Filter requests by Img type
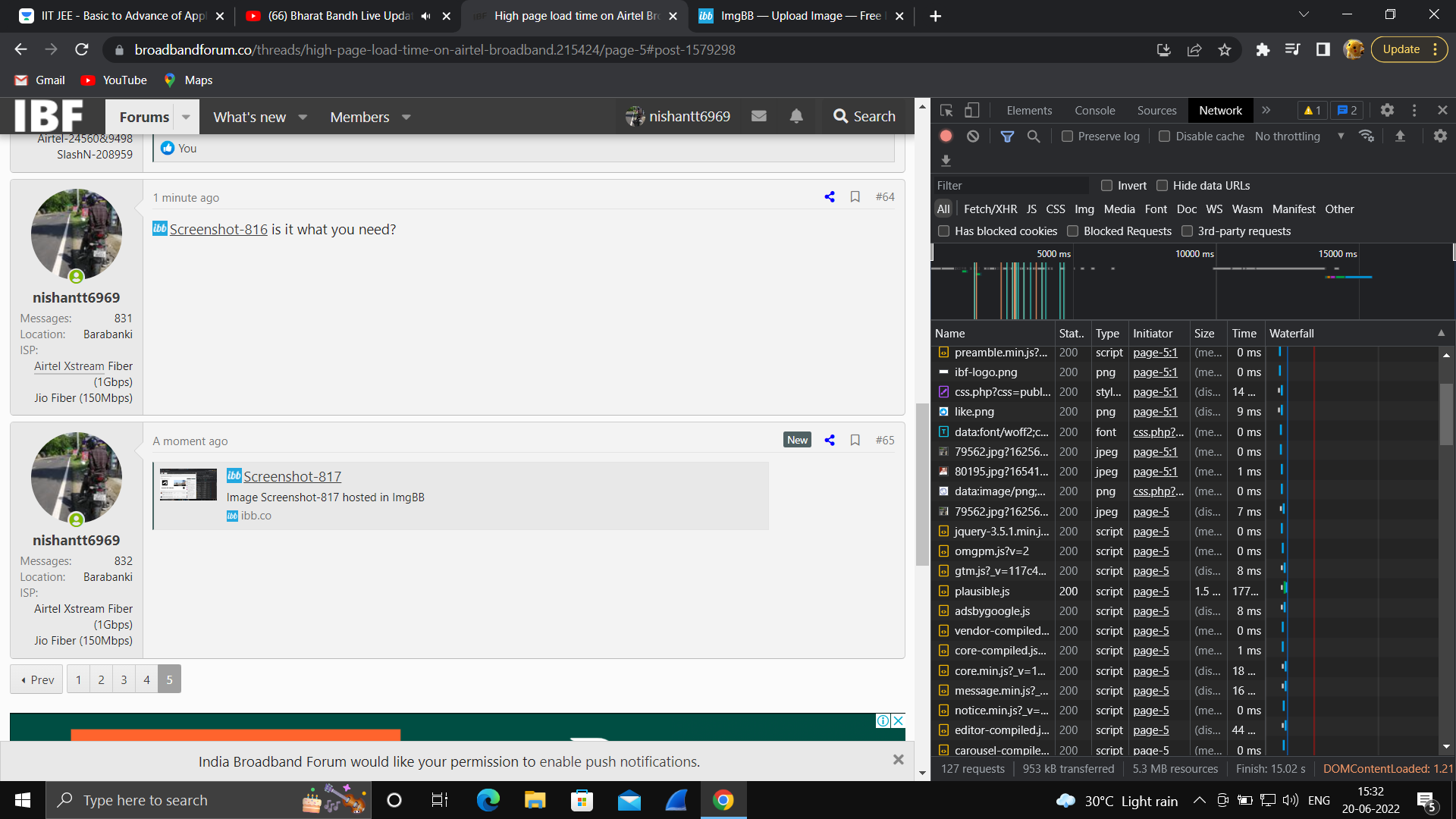 click(x=1084, y=209)
